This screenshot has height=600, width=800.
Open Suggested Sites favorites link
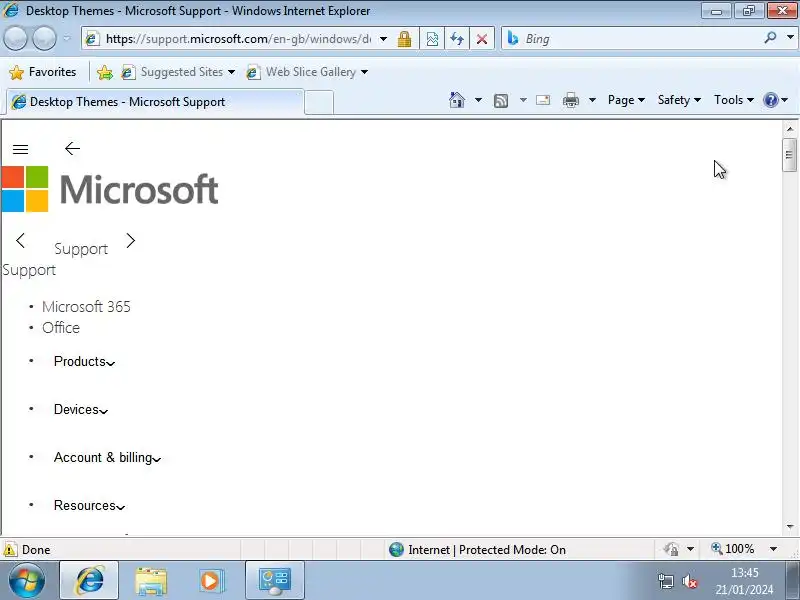[x=178, y=72]
